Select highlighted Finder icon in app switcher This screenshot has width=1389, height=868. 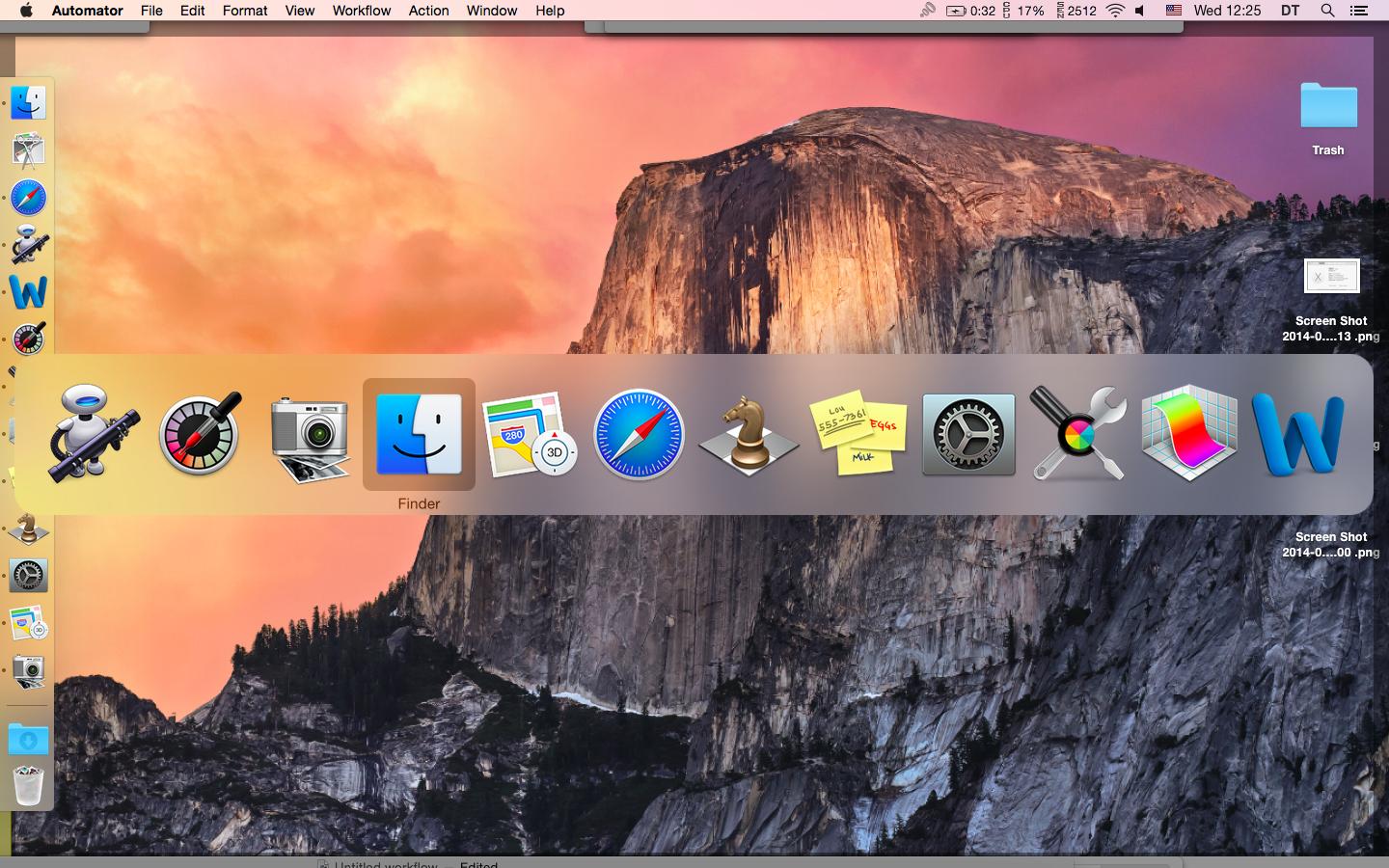pyautogui.click(x=419, y=434)
